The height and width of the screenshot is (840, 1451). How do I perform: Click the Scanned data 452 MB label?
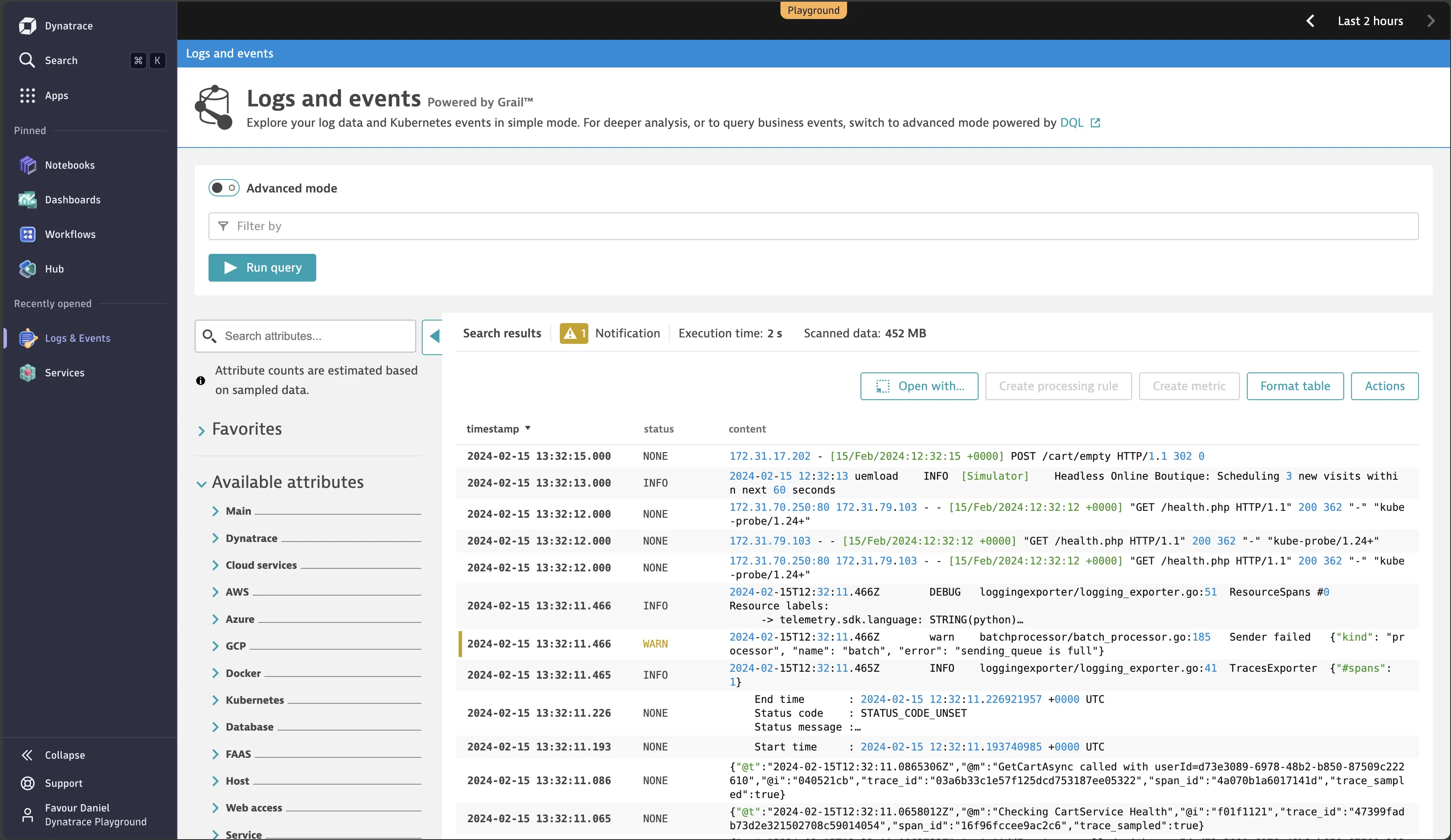click(865, 333)
